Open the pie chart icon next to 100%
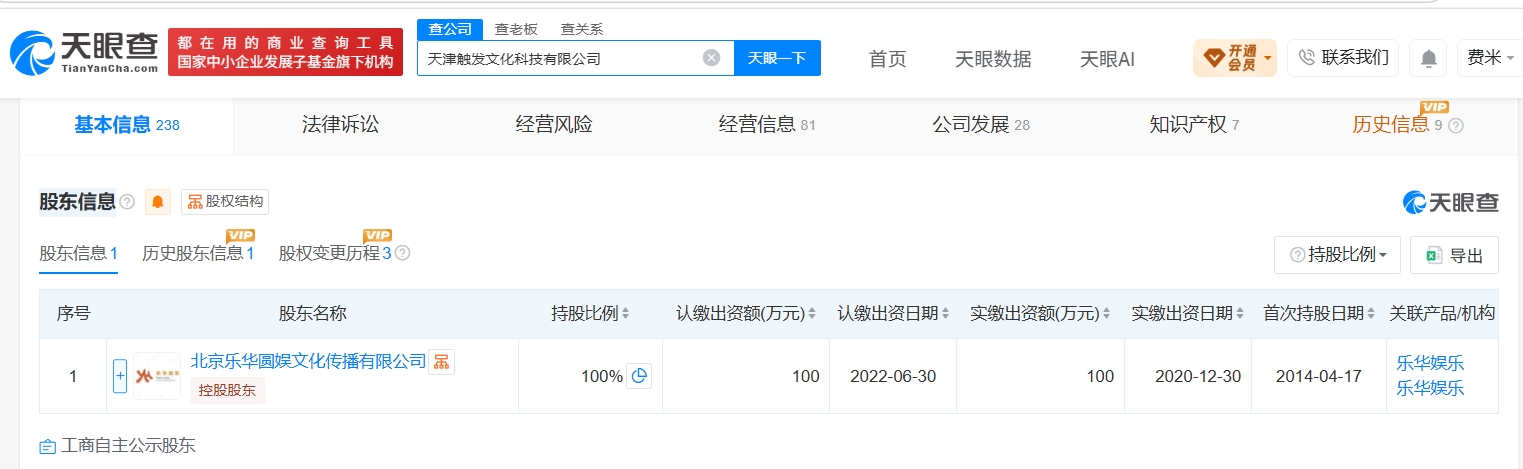 639,376
